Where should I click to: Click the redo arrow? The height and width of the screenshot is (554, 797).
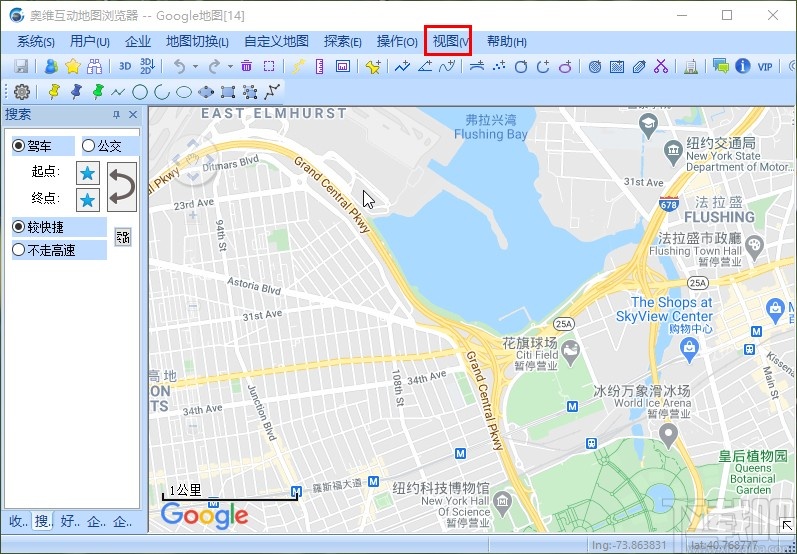coord(214,66)
